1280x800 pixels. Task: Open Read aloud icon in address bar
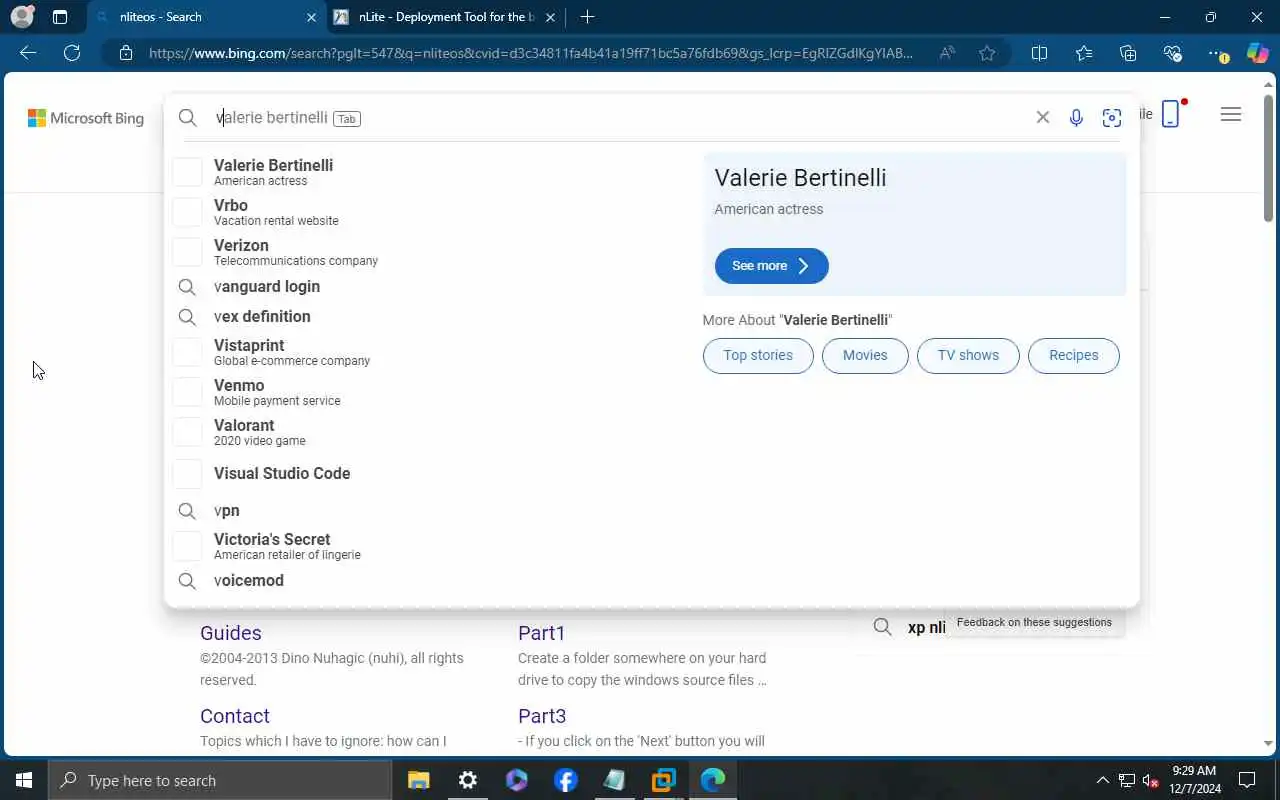pos(947,53)
